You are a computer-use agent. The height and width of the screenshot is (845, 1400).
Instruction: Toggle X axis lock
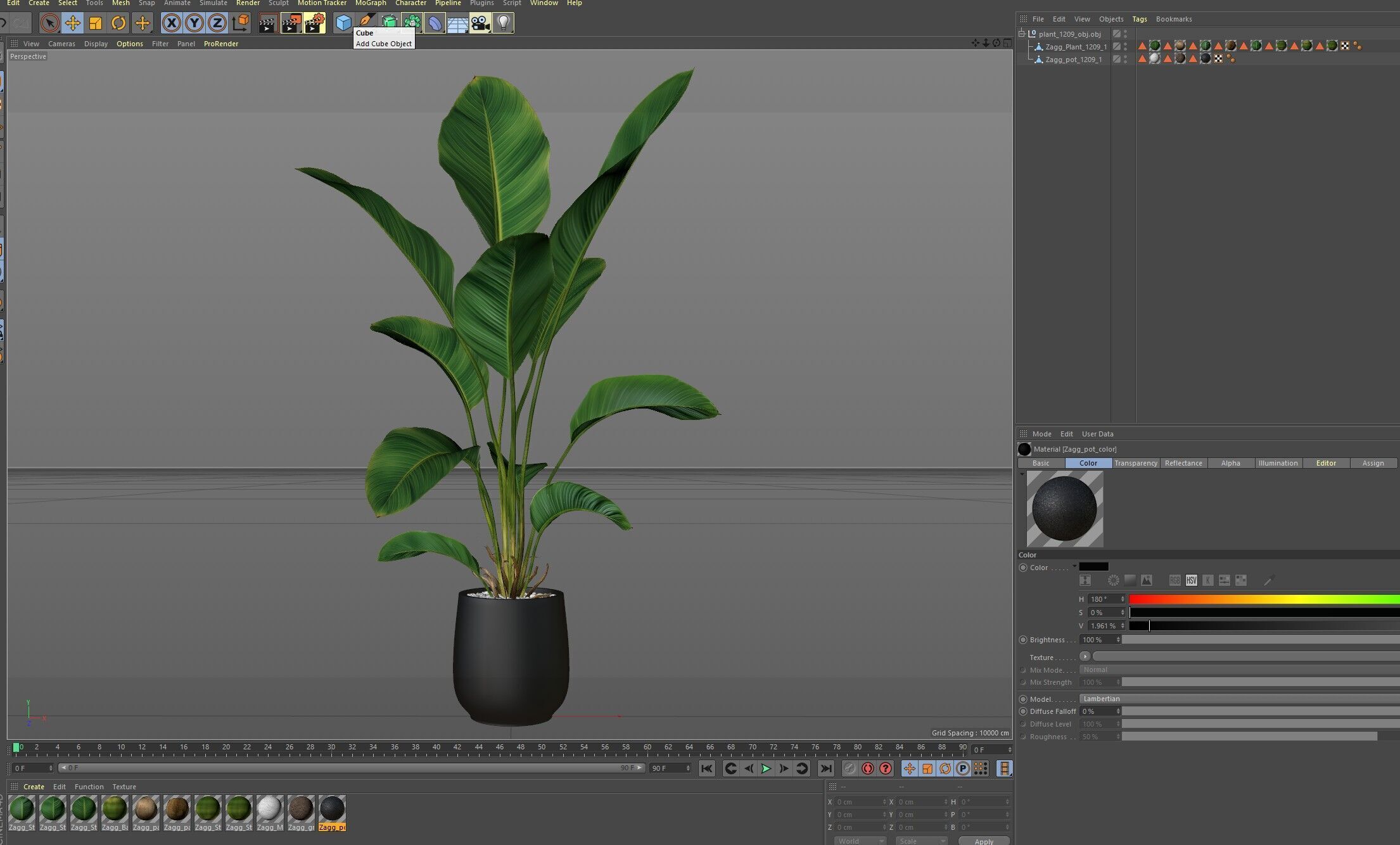(171, 23)
